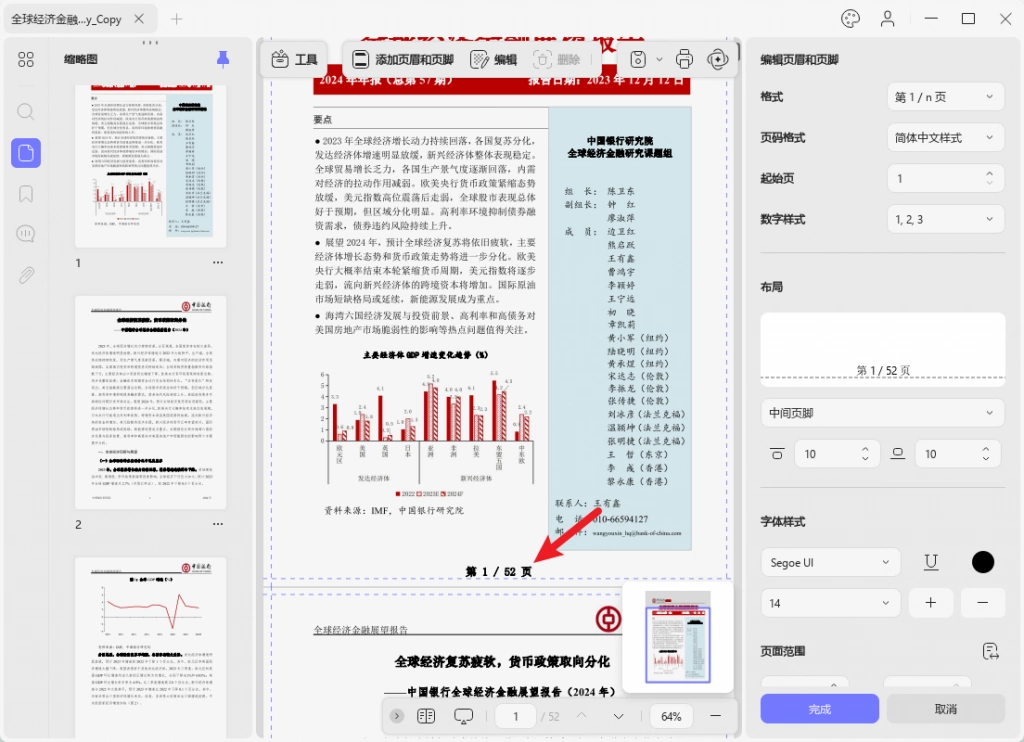Viewport: 1024px width, 742px height.
Task: Click the 取消 button
Action: pos(945,709)
